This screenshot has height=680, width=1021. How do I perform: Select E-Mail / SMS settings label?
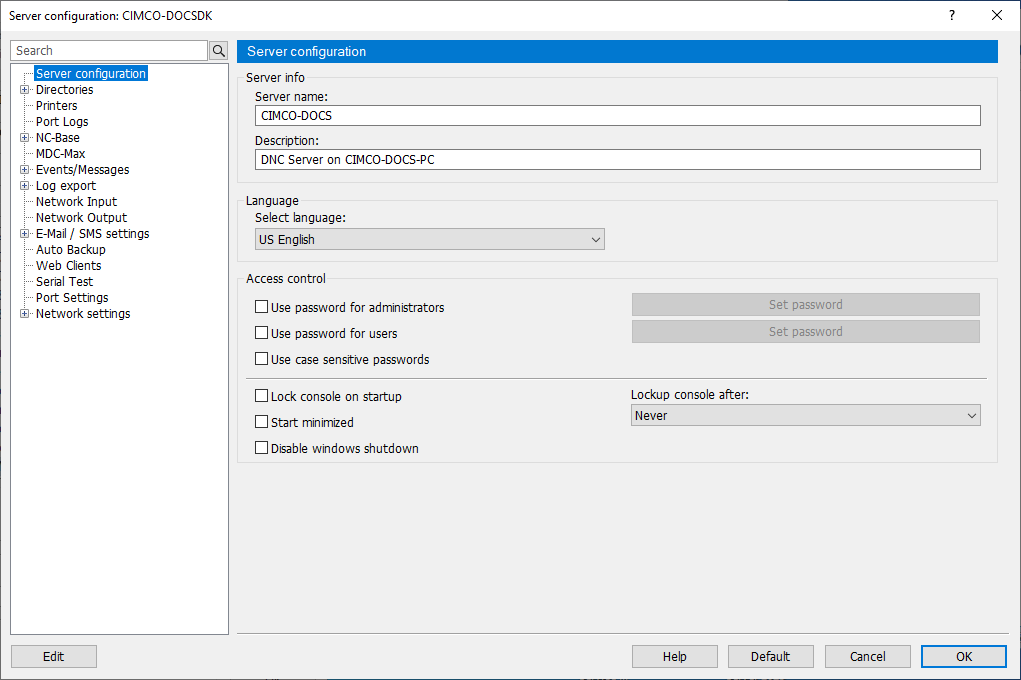tap(92, 233)
